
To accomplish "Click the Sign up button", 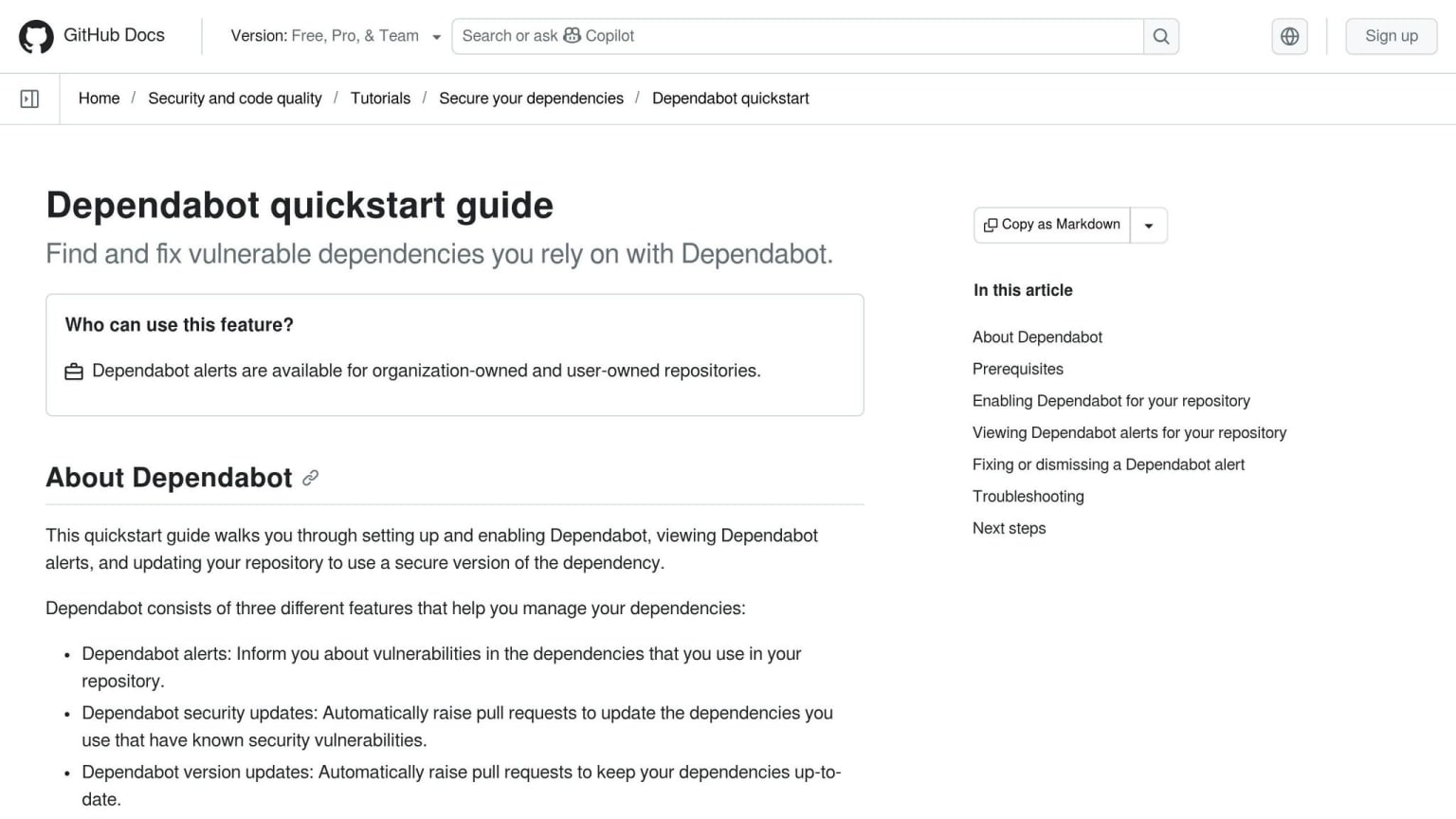I will point(1392,36).
